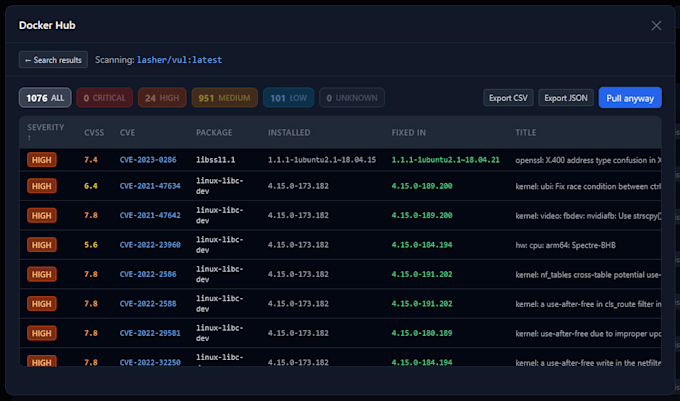Click the Export JSON button
Viewport: 680px width, 401px height.
[566, 98]
